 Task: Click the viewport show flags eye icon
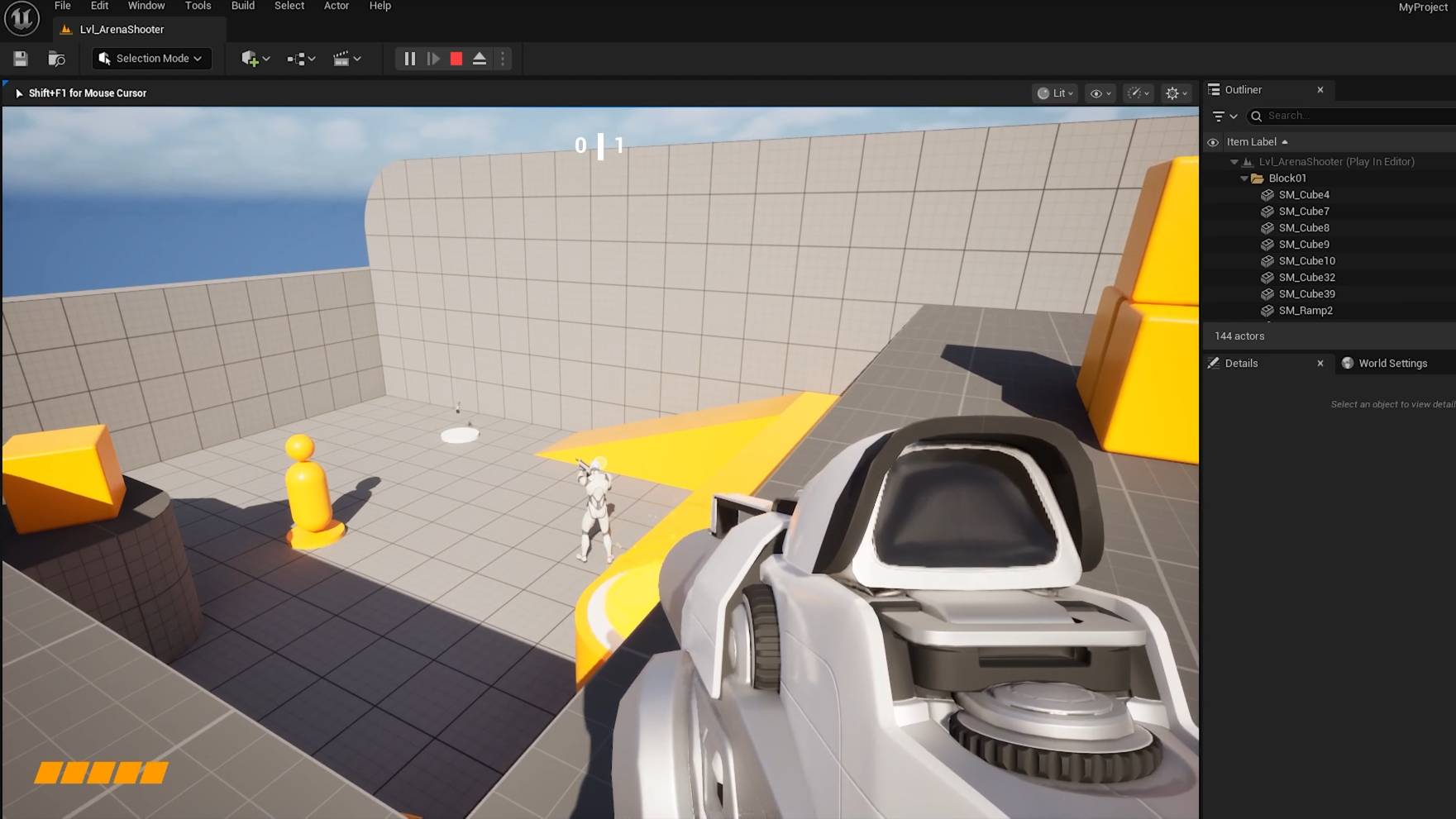(x=1096, y=93)
